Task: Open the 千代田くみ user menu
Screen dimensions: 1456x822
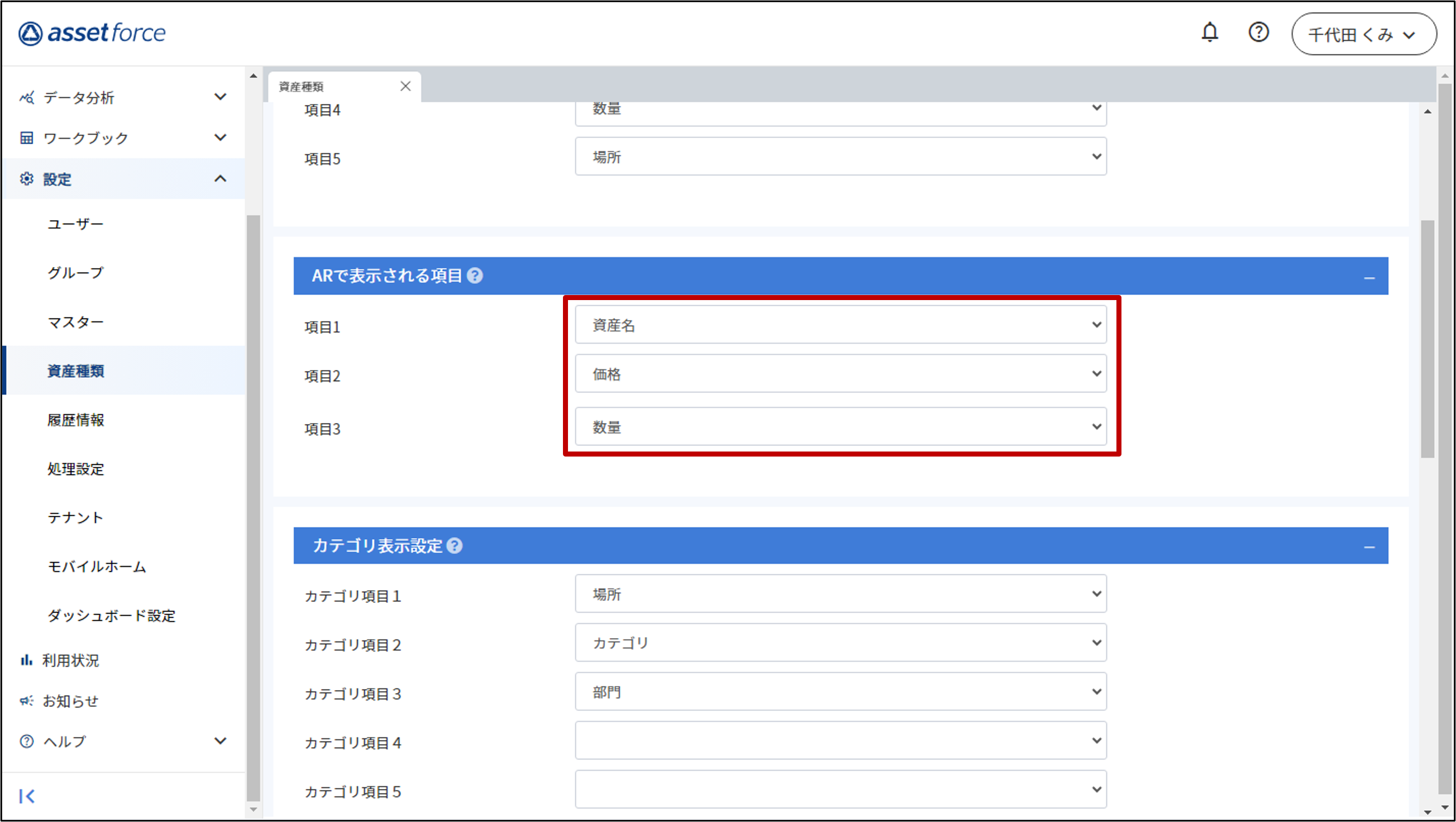Action: [x=1363, y=35]
